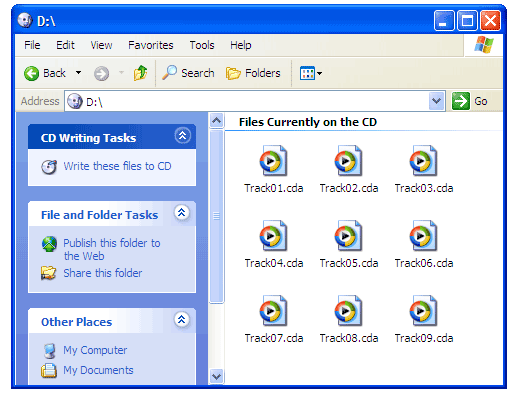Viewport: 527px width, 399px height.
Task: Open the Views button menu
Action: coord(311,73)
